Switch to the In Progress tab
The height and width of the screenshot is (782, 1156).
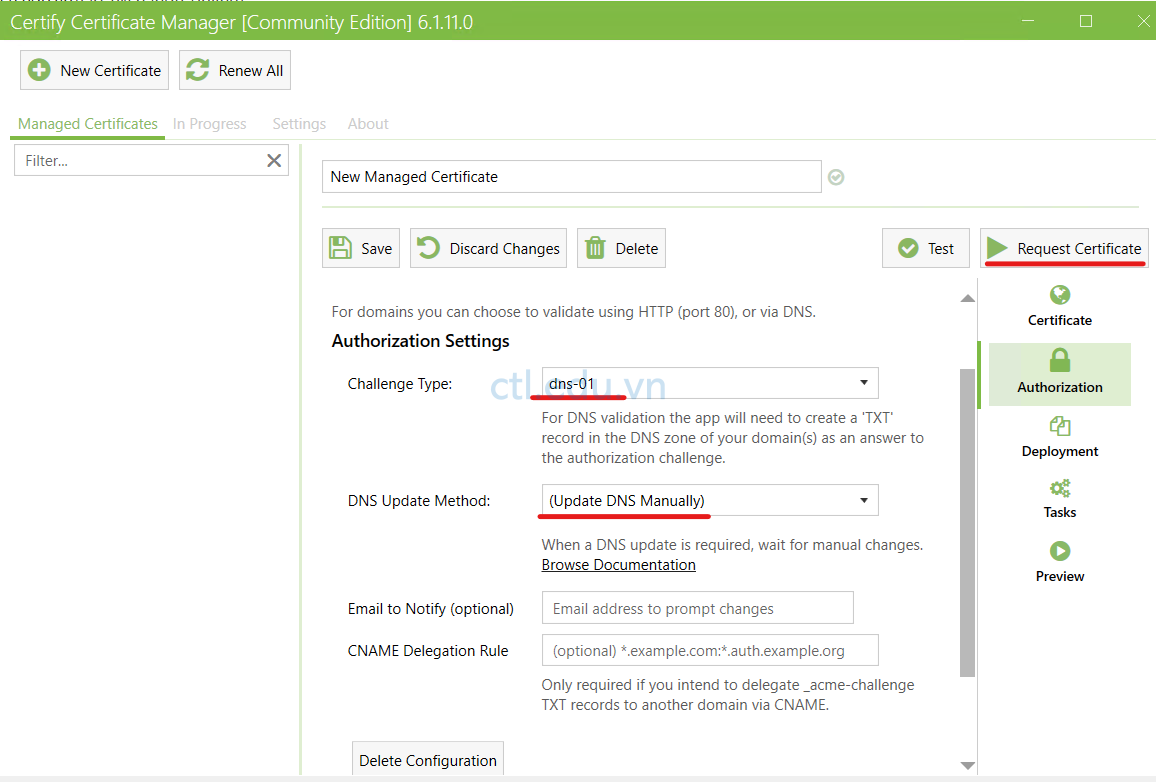pyautogui.click(x=209, y=123)
